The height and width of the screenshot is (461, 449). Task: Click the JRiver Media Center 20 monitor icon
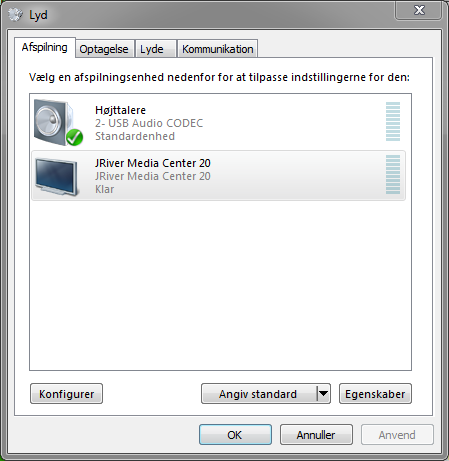pos(57,177)
